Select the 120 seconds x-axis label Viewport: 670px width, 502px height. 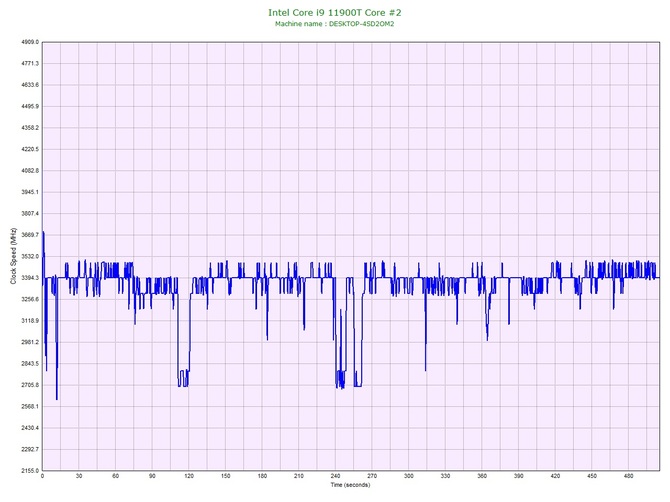(189, 476)
